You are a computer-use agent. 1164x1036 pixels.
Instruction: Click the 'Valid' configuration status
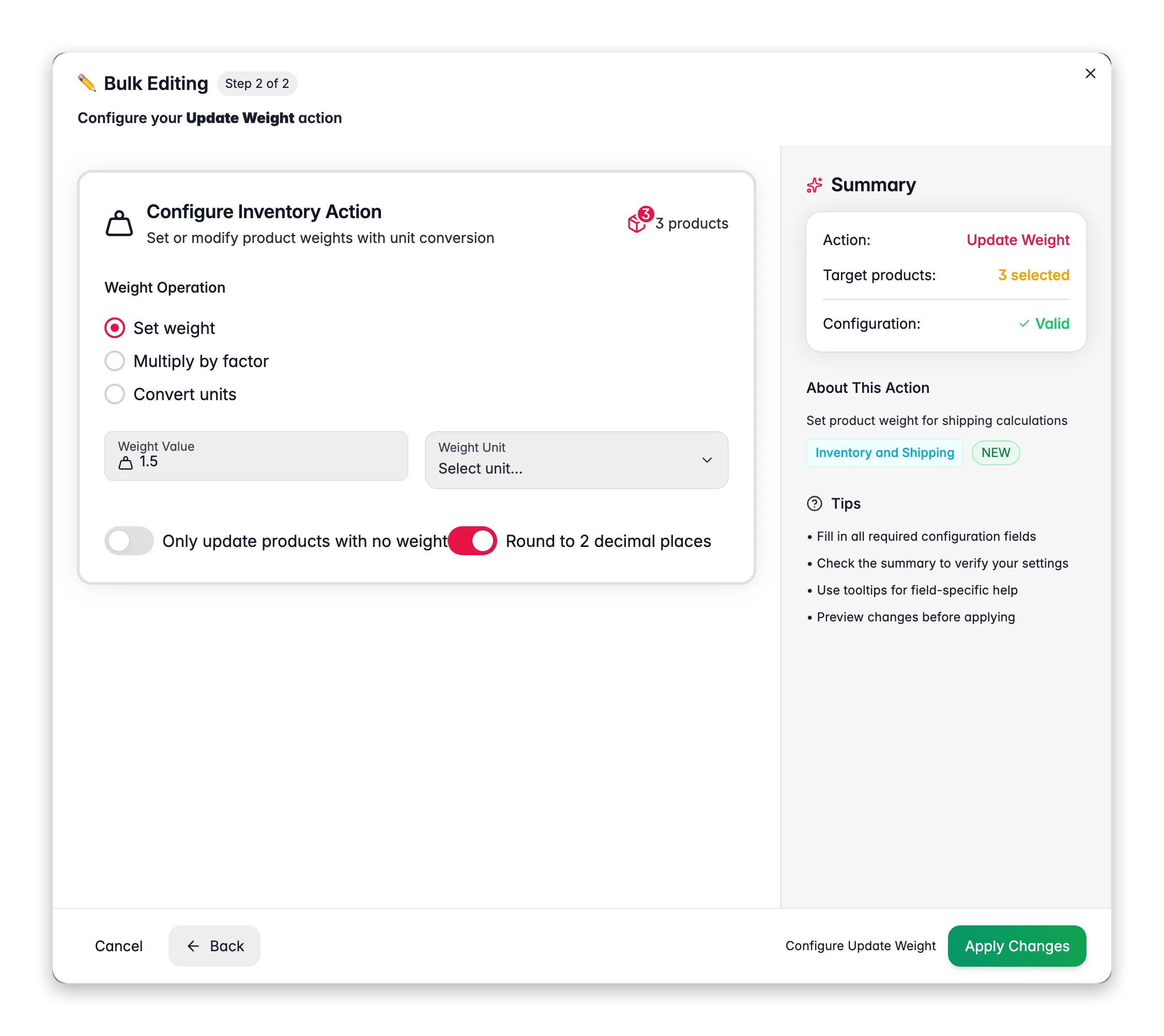click(x=1052, y=324)
